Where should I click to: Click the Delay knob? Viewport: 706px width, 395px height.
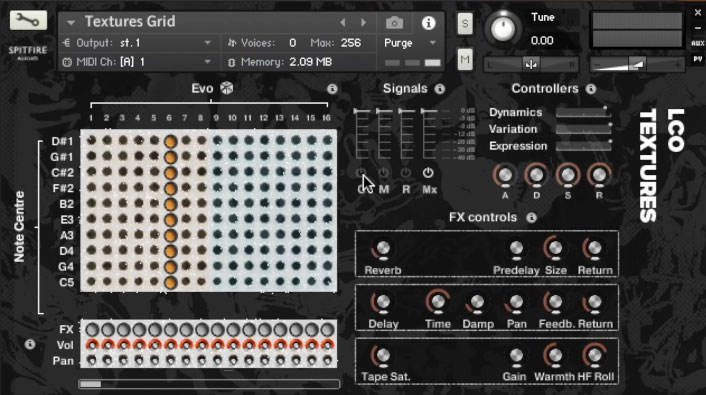click(382, 302)
